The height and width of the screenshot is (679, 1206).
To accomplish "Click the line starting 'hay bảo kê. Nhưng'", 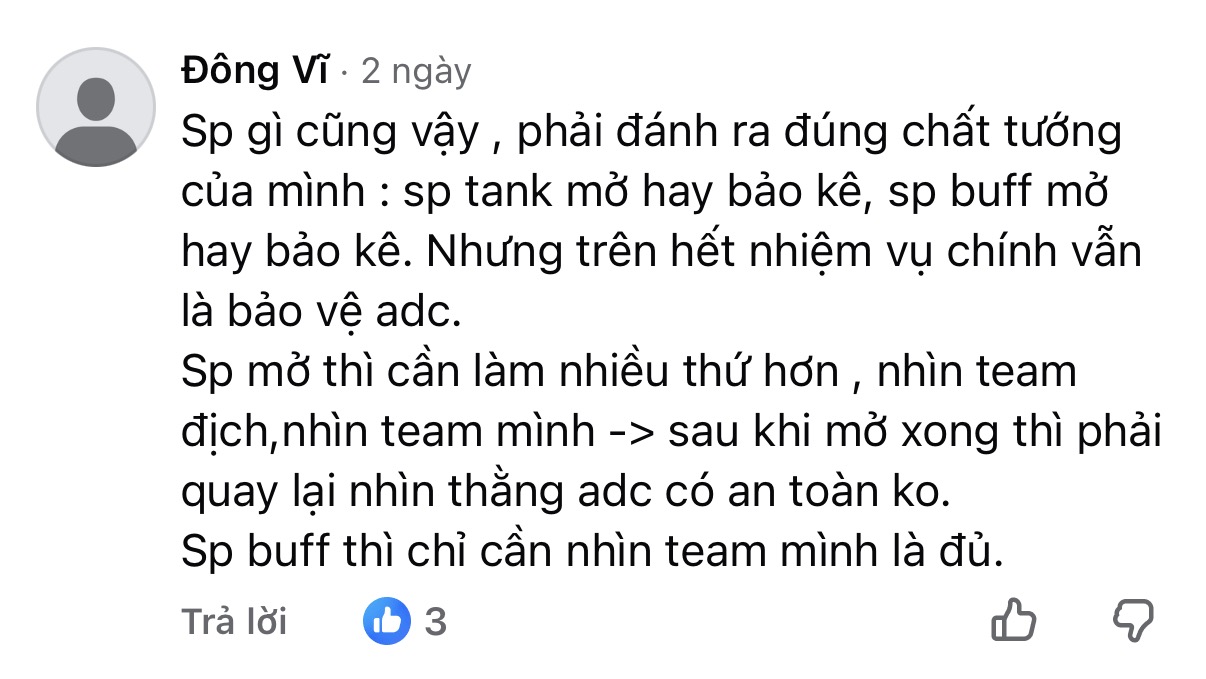I will pyautogui.click(x=661, y=253).
